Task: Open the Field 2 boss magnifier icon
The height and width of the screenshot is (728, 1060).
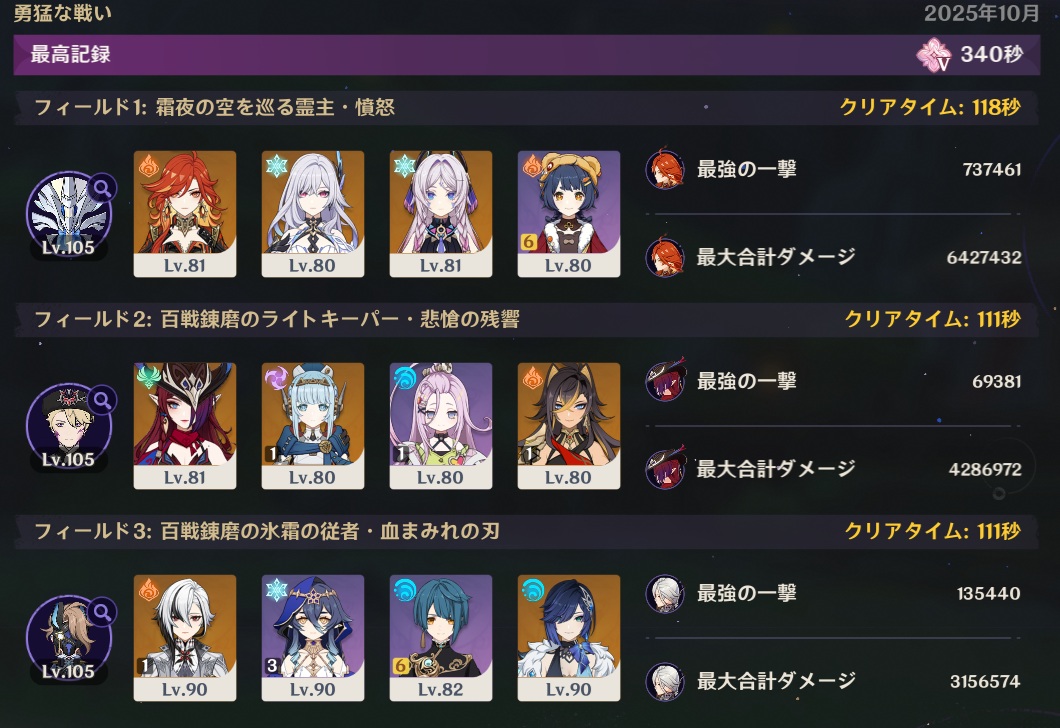Action: [x=103, y=401]
